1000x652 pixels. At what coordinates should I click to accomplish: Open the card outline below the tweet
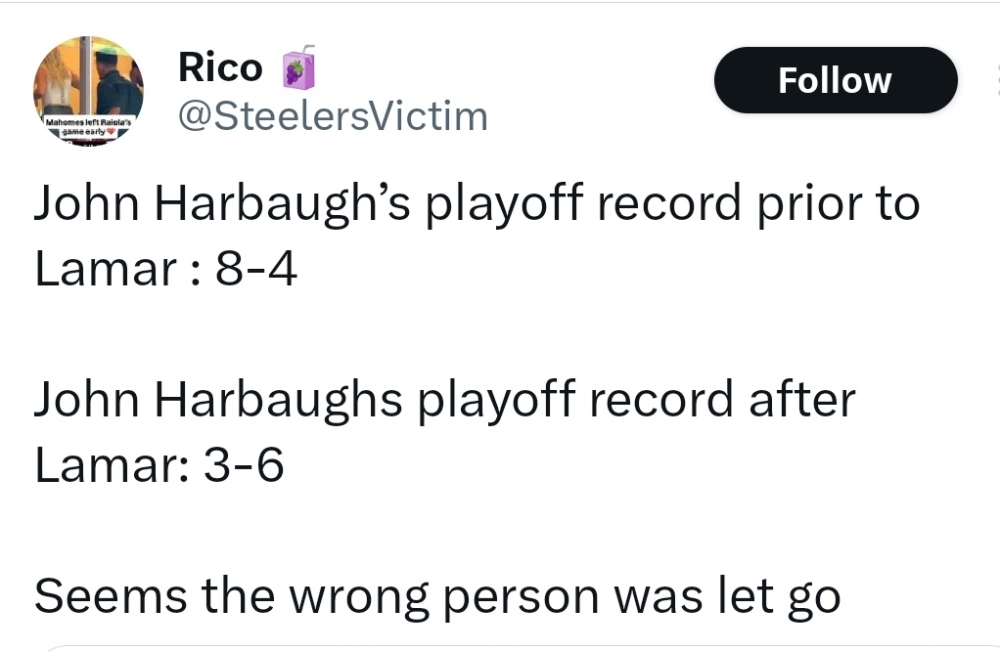[500, 648]
